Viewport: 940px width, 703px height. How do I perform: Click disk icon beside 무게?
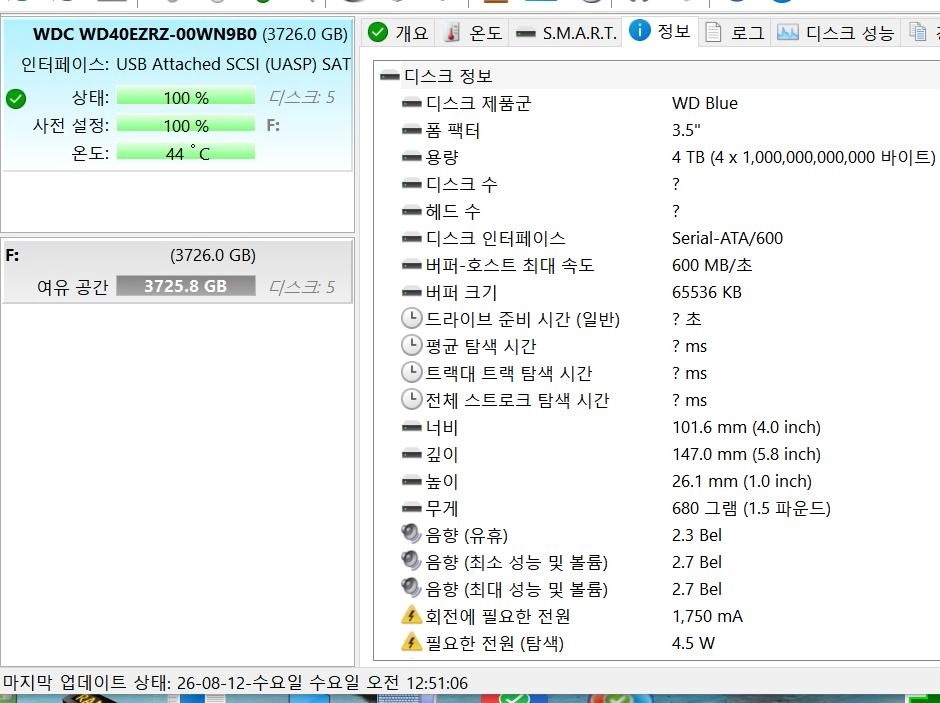tap(411, 508)
